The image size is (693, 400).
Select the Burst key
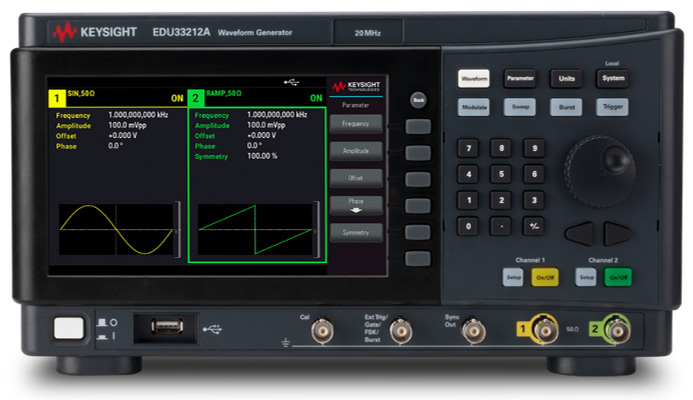(567, 107)
